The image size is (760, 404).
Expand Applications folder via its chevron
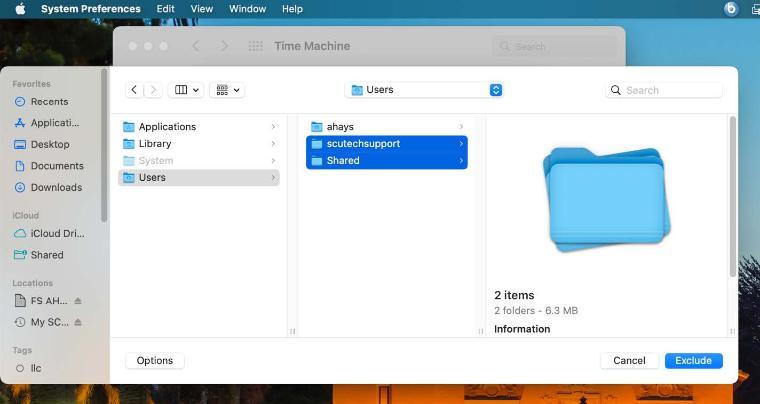(x=273, y=127)
